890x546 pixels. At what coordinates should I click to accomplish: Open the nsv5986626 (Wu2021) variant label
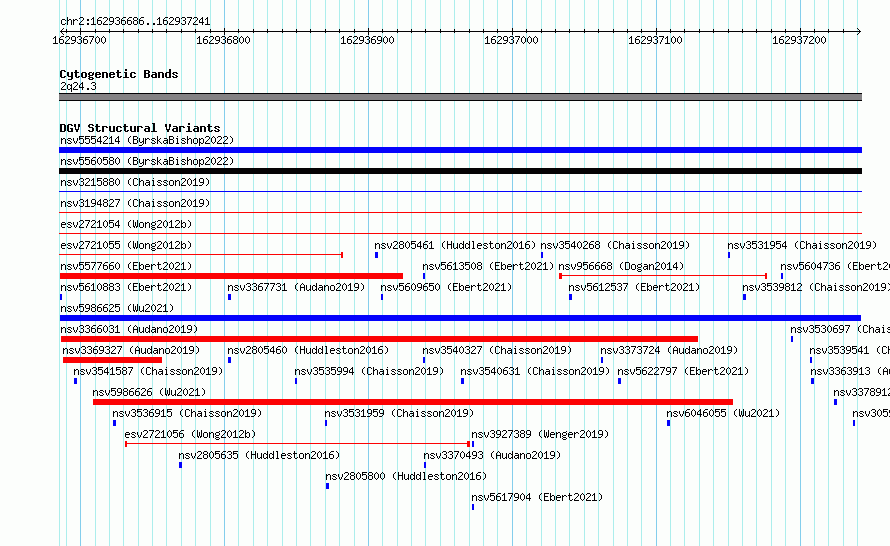[x=149, y=392]
